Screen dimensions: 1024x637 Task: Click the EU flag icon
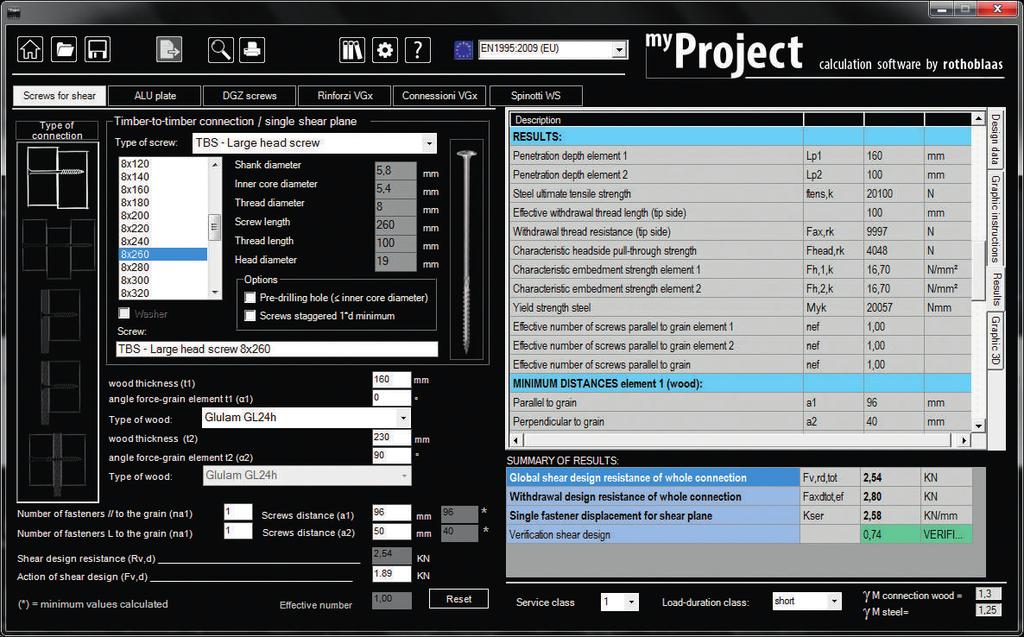463,50
